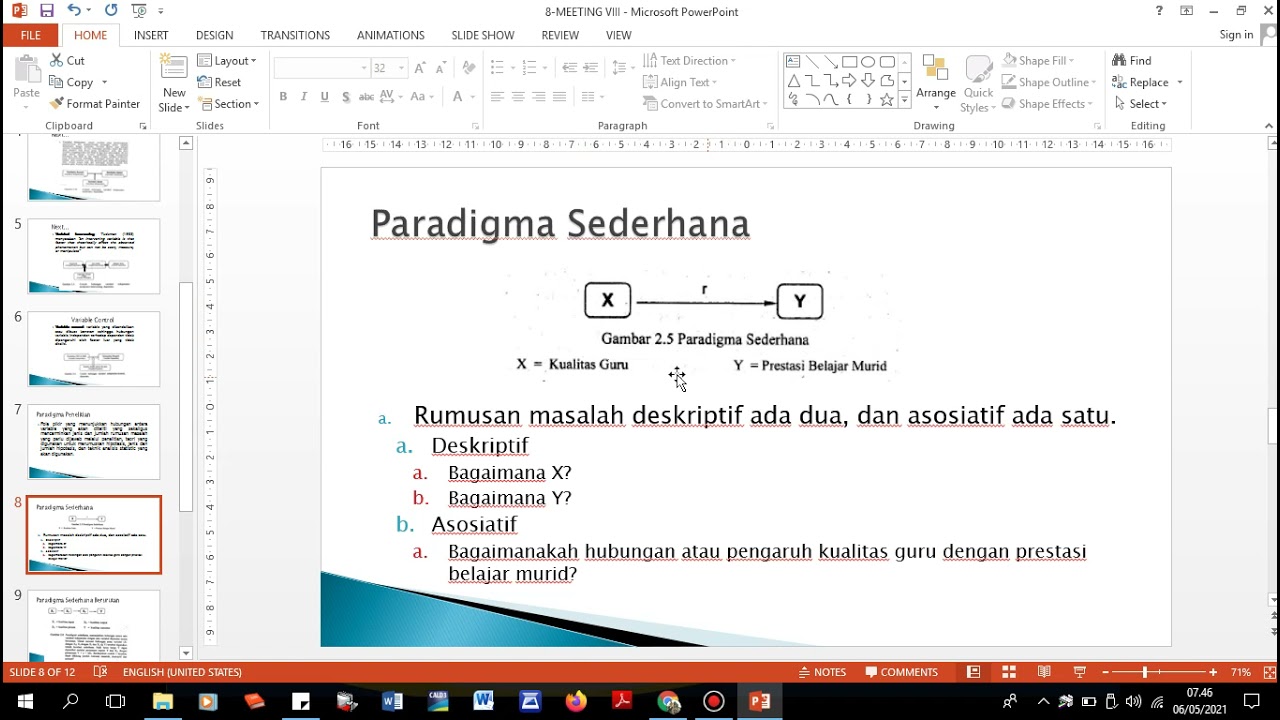The height and width of the screenshot is (720, 1280).
Task: Switch to the TRANSITIONS tab
Action: coord(295,35)
